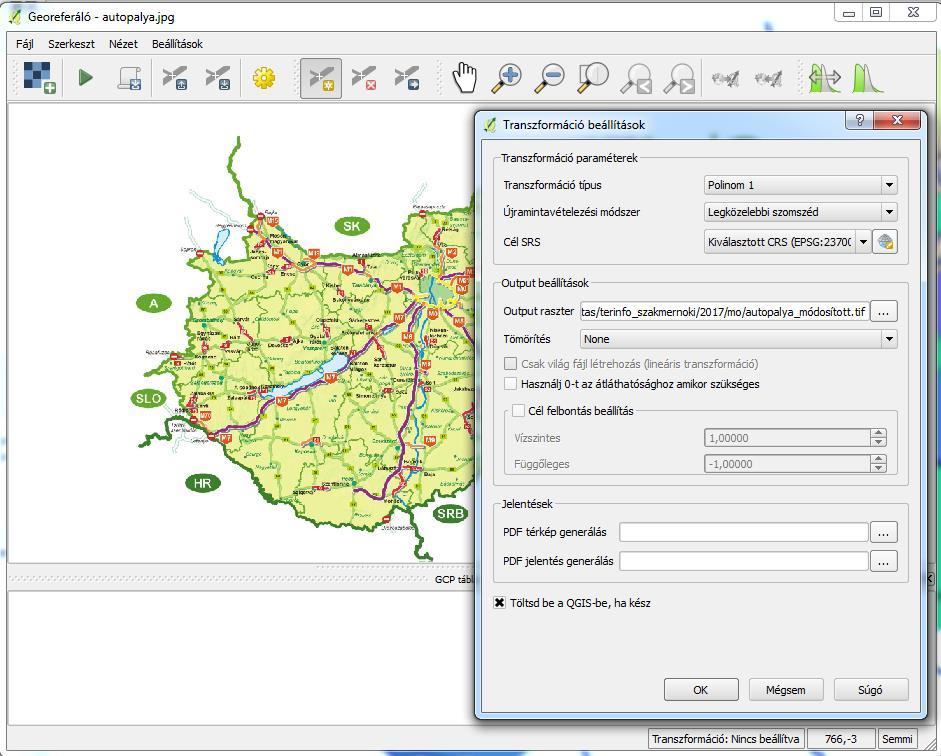
Task: Select the Zoom out magnifier
Action: click(x=550, y=78)
